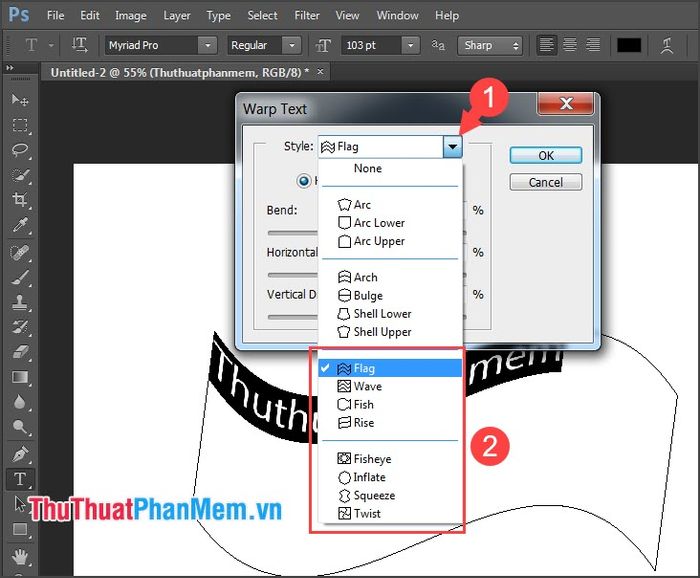Select the Lasso tool
Image resolution: width=700 pixels, height=578 pixels.
(20, 150)
